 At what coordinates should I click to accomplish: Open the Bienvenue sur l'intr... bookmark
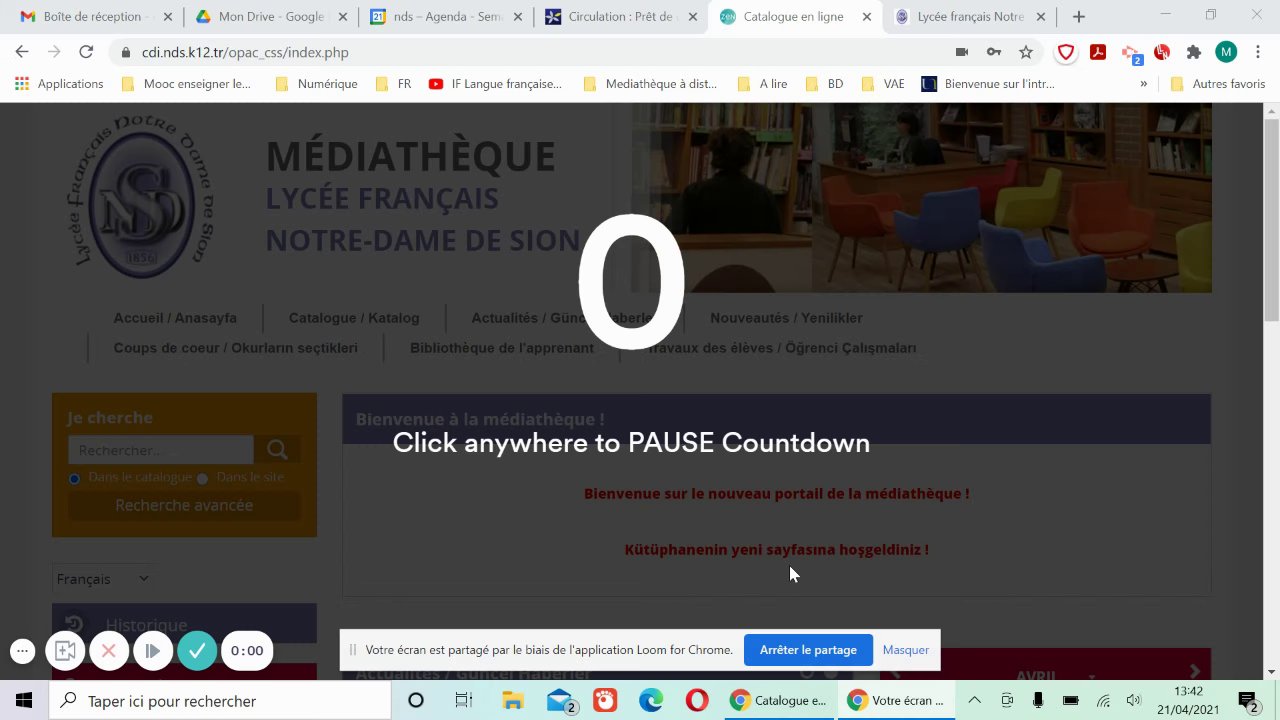pyautogui.click(x=988, y=84)
